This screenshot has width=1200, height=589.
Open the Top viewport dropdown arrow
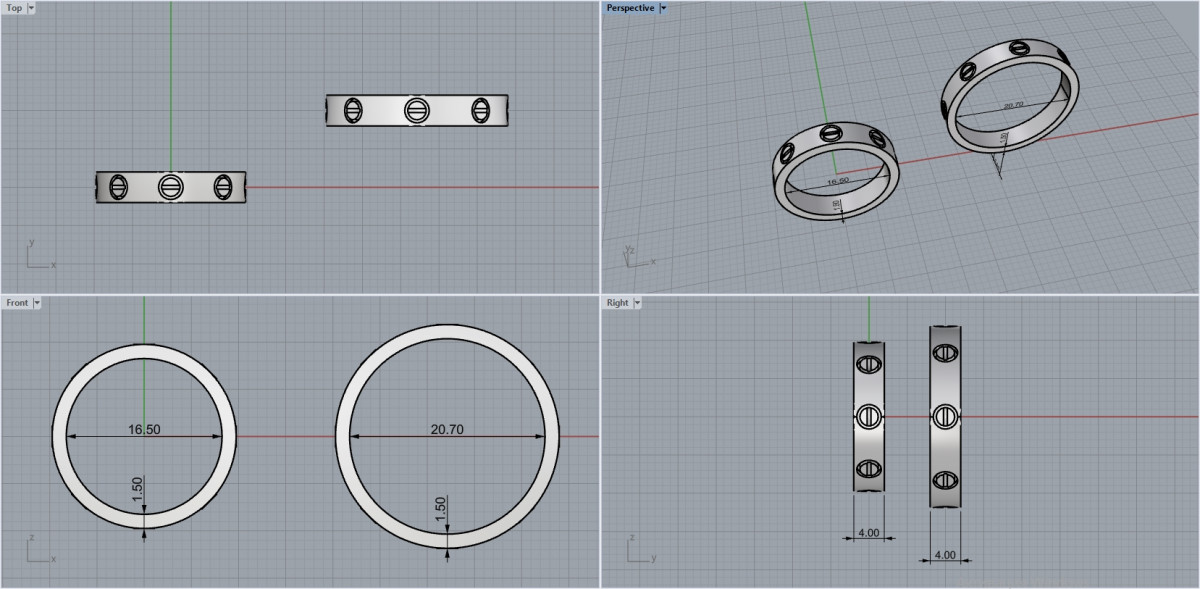tap(31, 7)
